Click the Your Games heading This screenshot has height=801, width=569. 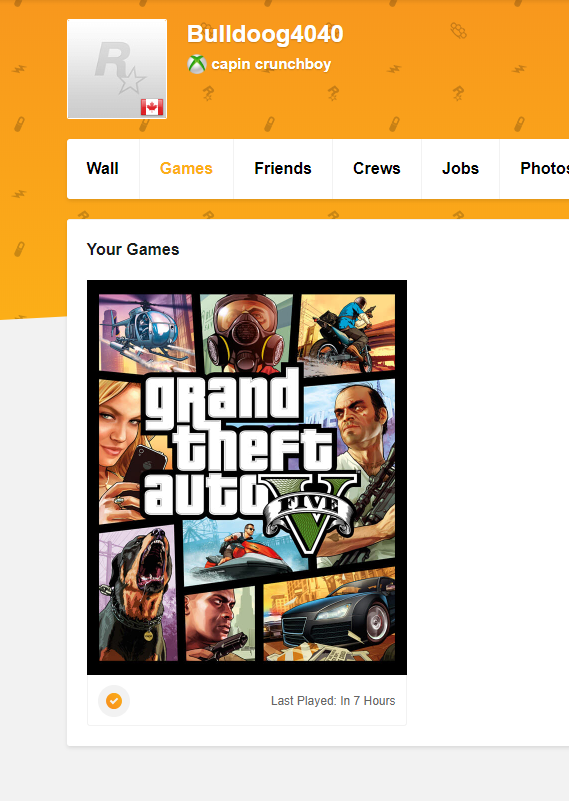(133, 249)
